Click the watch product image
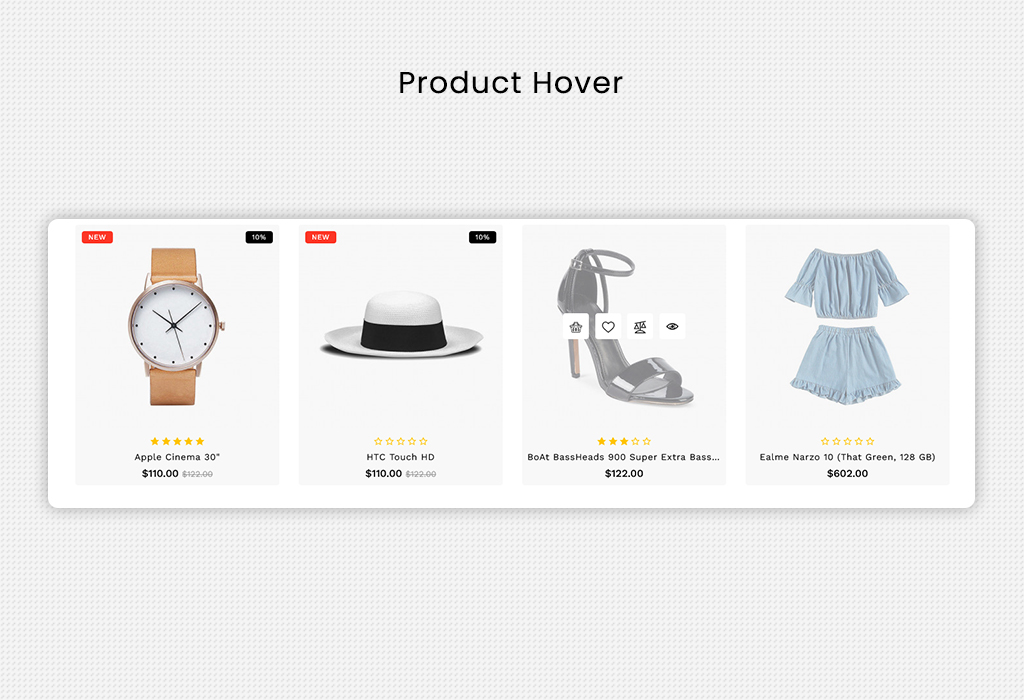This screenshot has height=700, width=1024. 176,326
